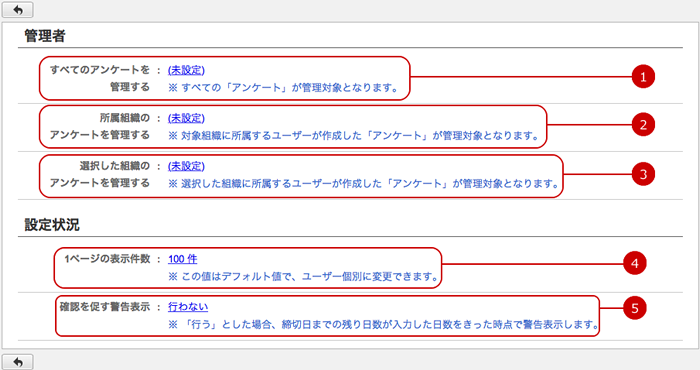Click the 100 件 display count link
Viewport: 700px width, 370px height.
click(x=183, y=259)
